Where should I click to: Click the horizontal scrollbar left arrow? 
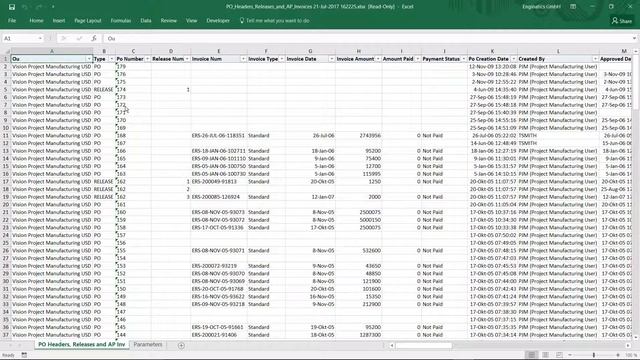pos(391,345)
